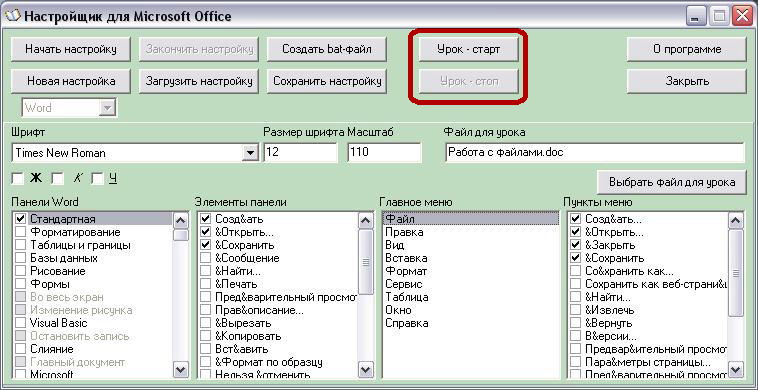
Task: Check Таблицы и границы panel checkbox
Action: 20,245
